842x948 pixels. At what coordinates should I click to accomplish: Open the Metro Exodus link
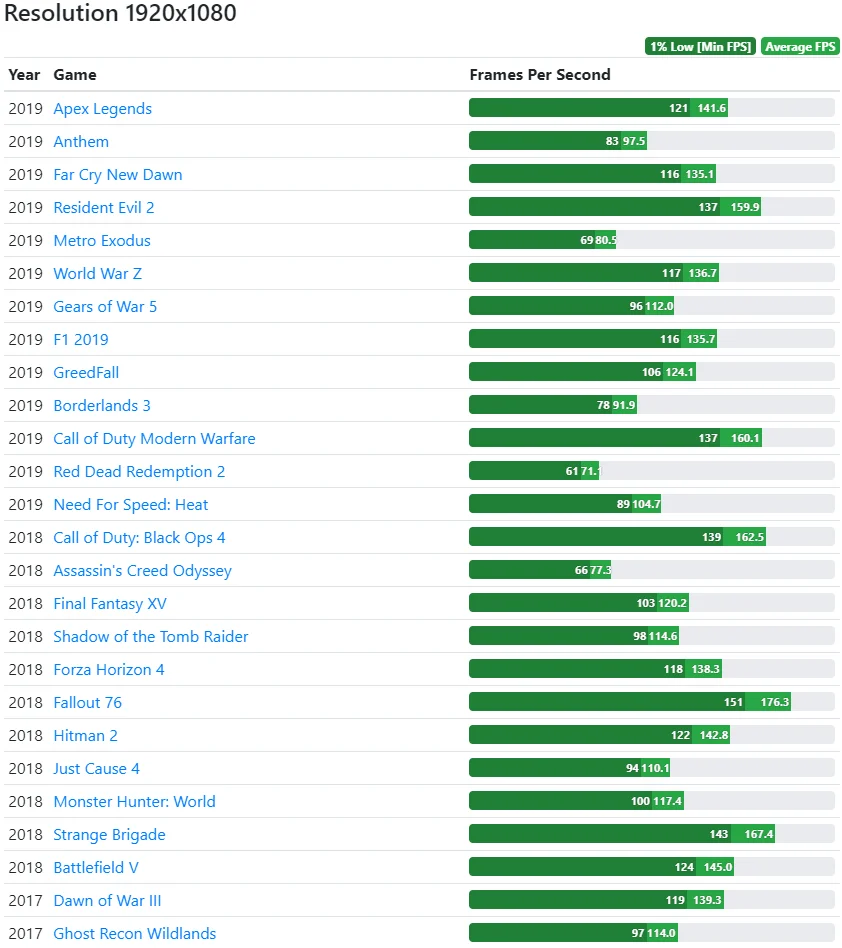pos(101,240)
